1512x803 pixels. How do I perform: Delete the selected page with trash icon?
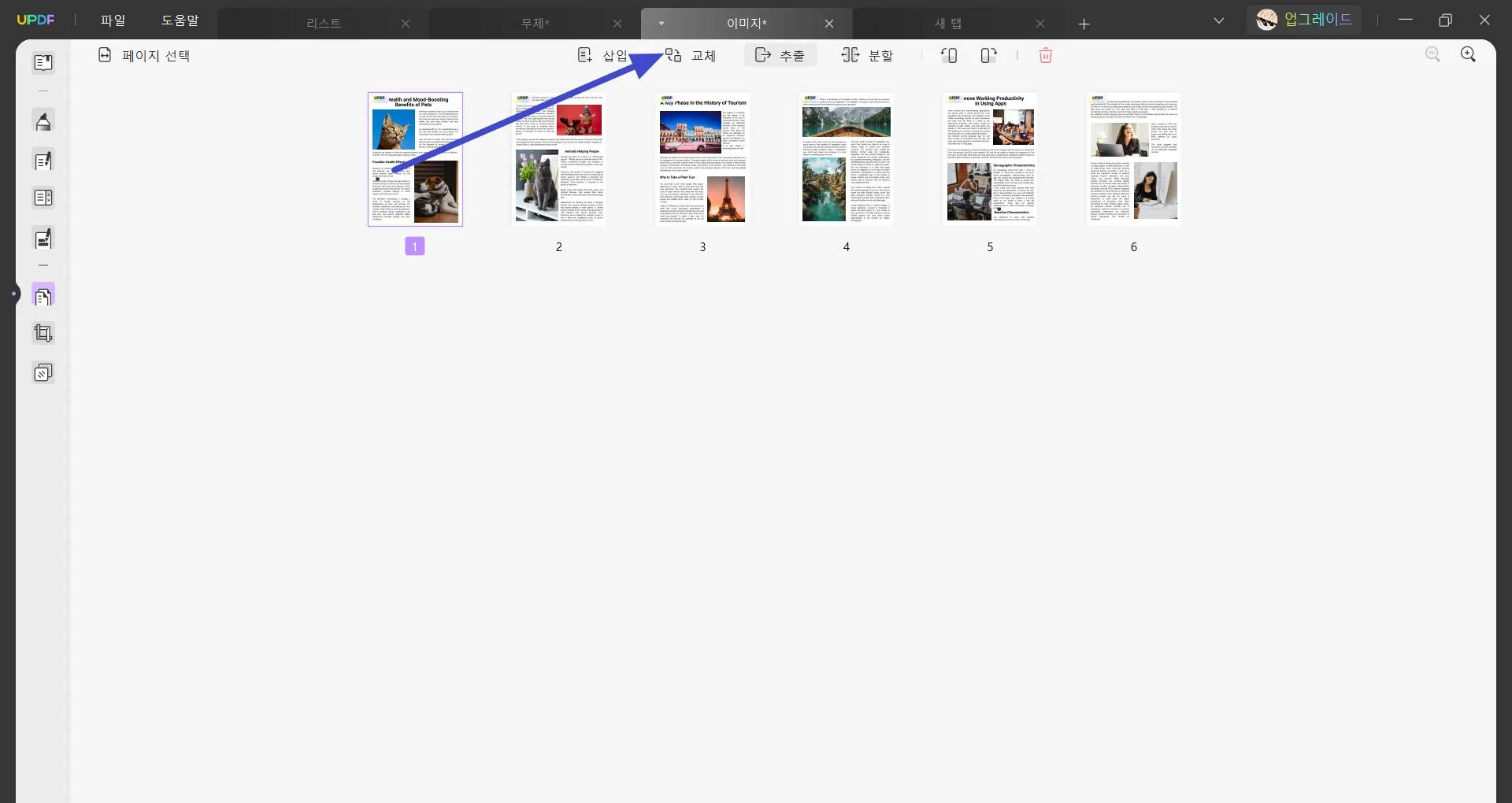[x=1046, y=55]
